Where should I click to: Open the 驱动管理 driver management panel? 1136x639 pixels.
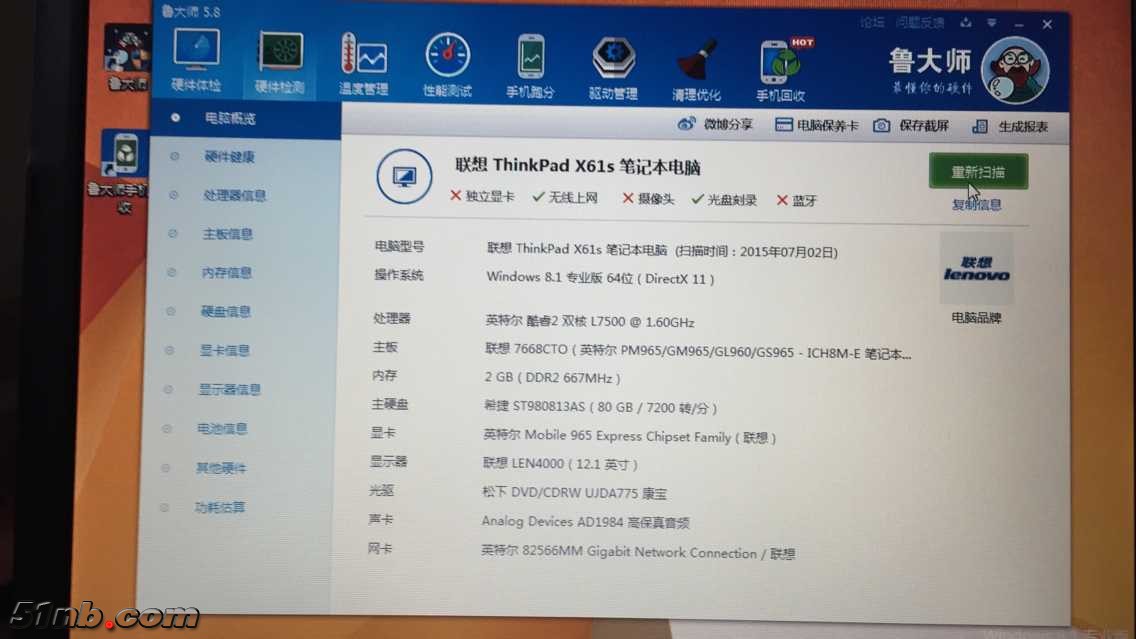point(613,60)
